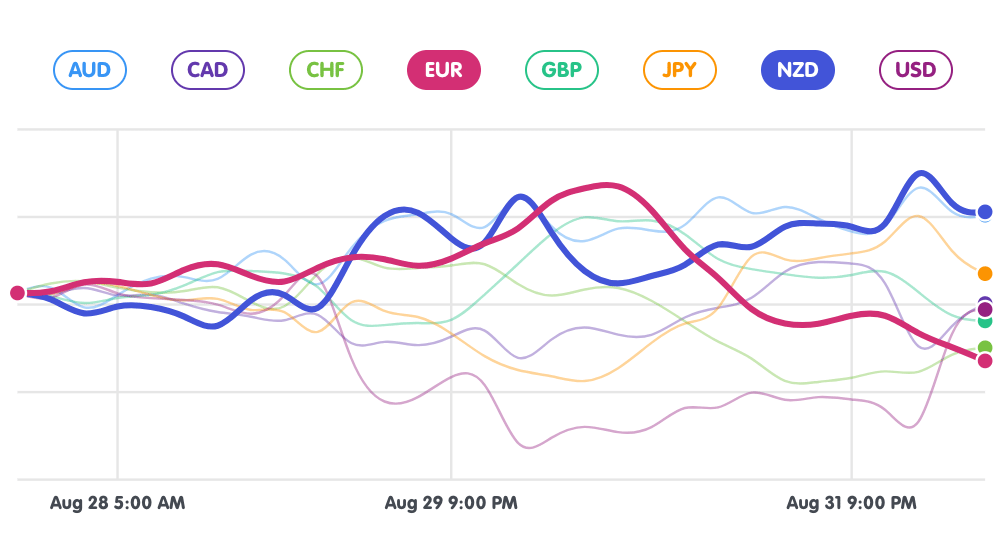Viewport: 1008px width, 555px height.
Task: Select the orange JPY endpoint dot
Action: (x=985, y=274)
